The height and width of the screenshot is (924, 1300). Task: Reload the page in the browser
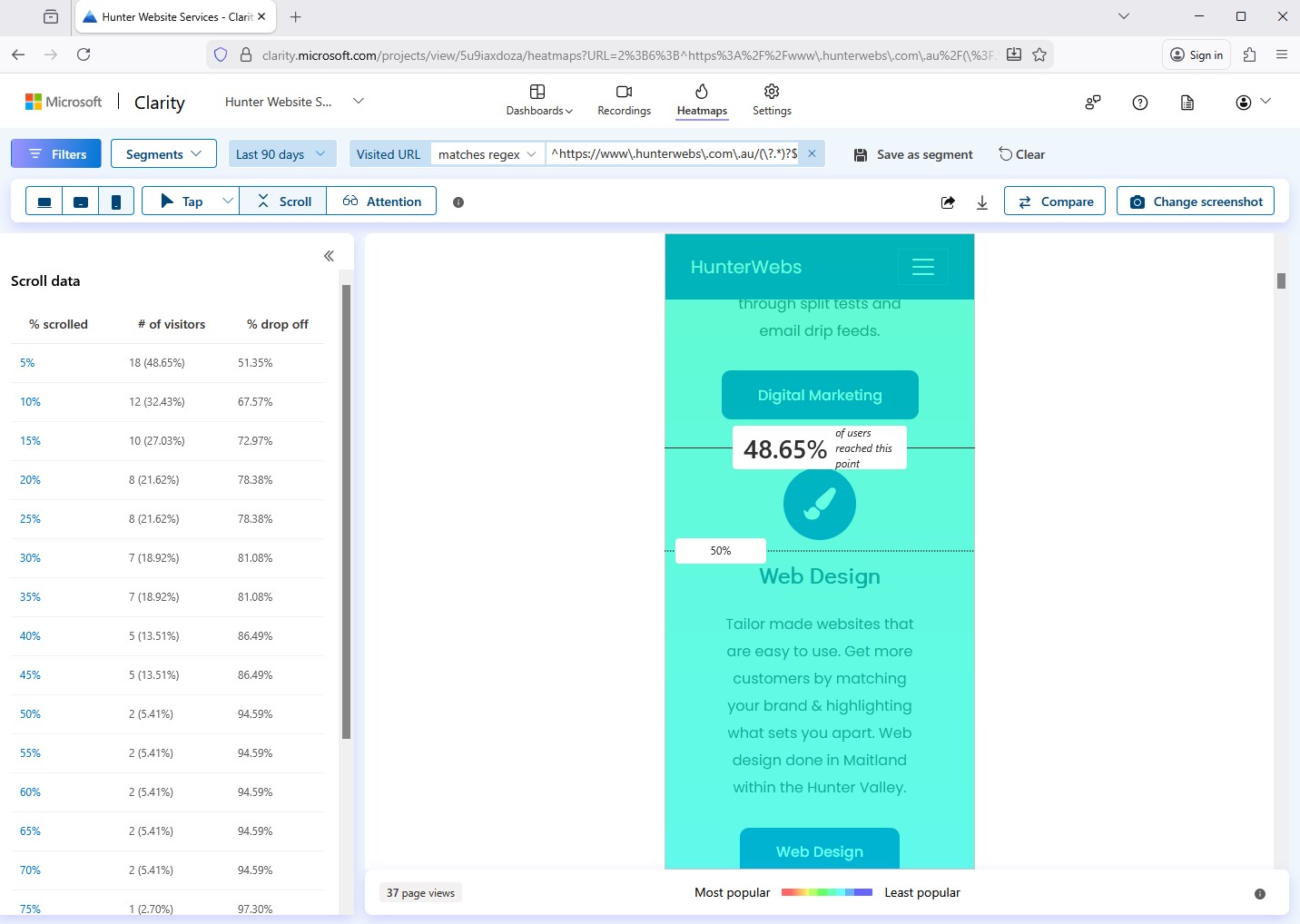tap(84, 54)
